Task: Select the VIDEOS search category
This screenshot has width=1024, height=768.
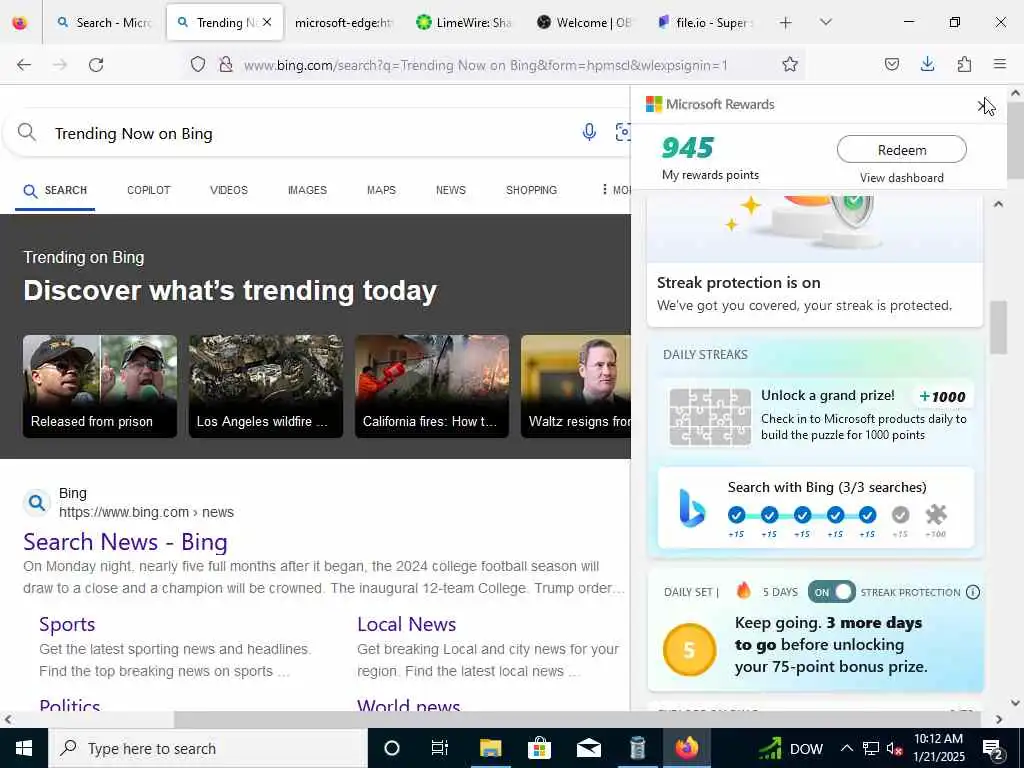Action: 229,190
